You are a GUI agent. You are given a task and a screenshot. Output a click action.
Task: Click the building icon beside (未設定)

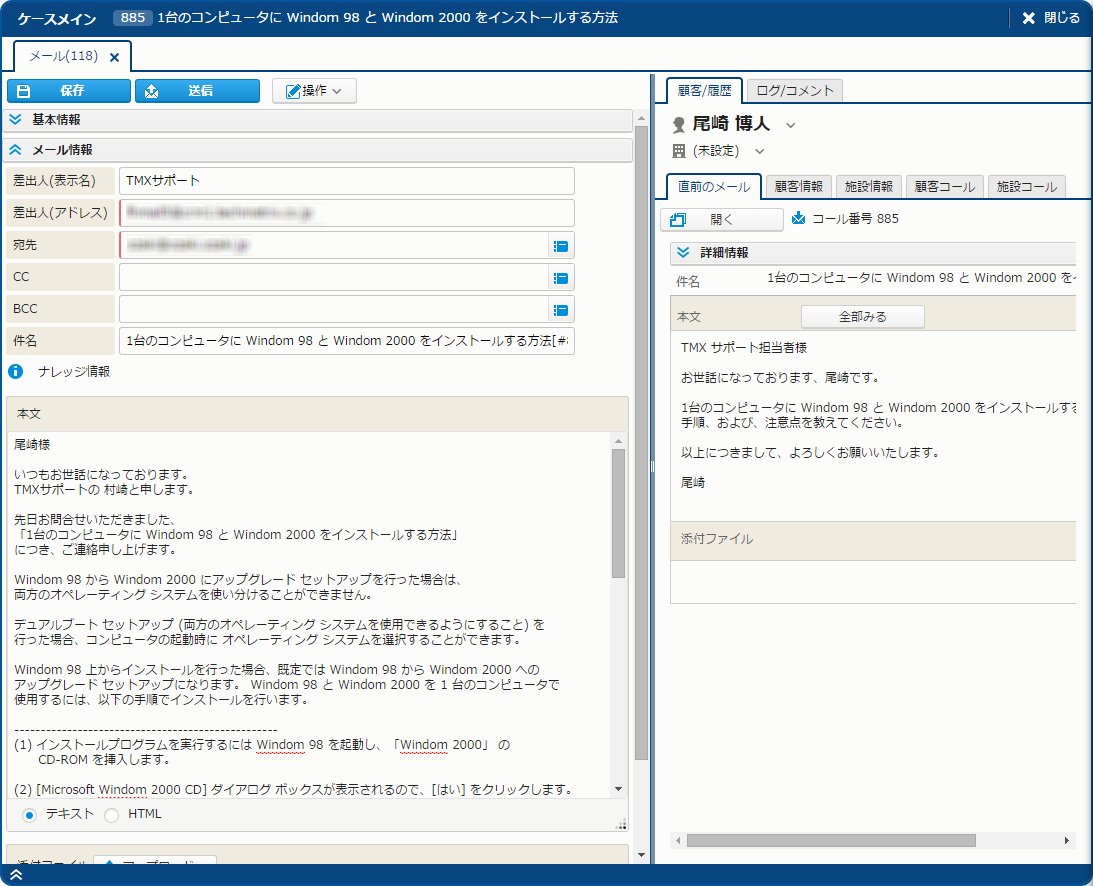[679, 151]
